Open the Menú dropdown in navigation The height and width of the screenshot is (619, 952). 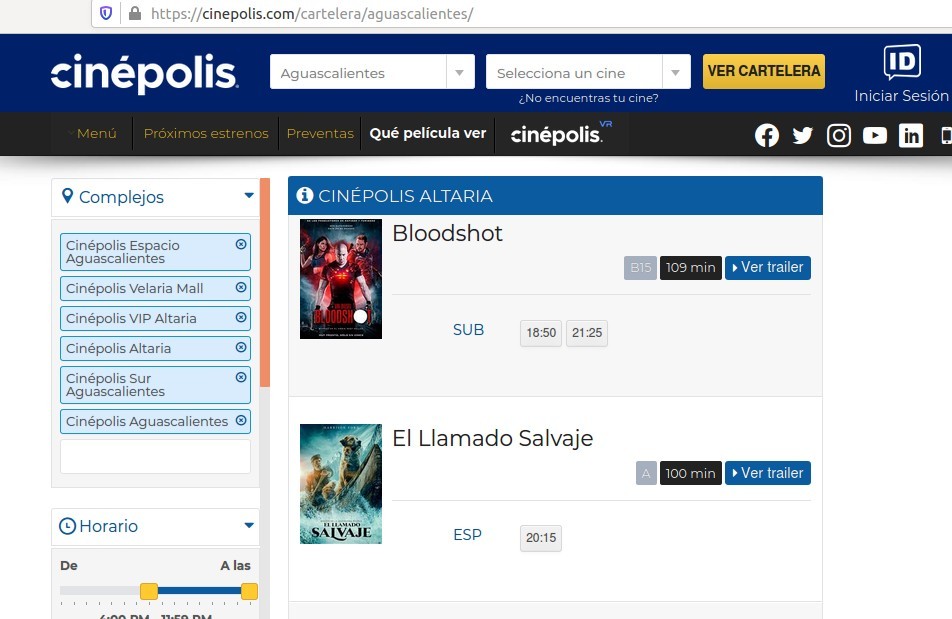click(92, 133)
